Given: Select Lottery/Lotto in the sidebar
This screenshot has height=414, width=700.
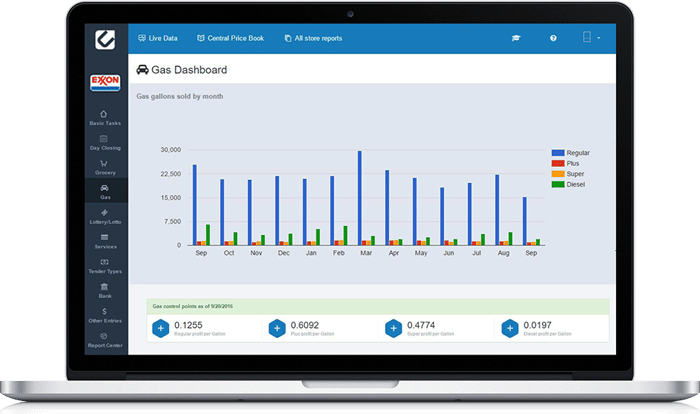Looking at the screenshot, I should pos(104,216).
